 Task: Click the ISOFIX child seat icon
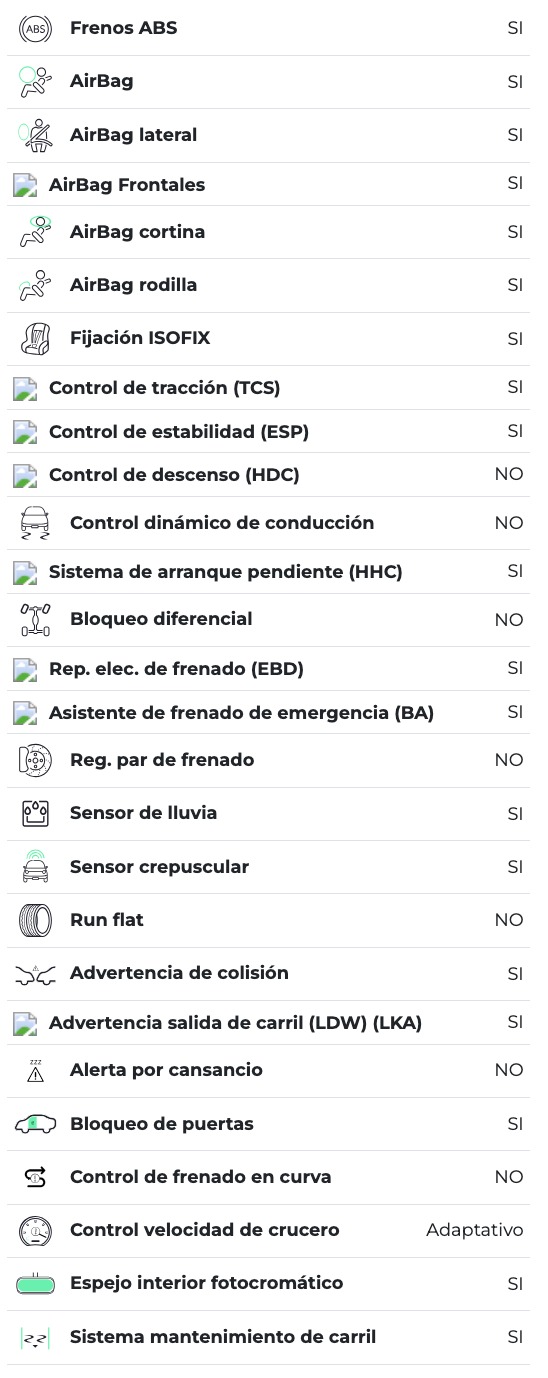pos(35,339)
